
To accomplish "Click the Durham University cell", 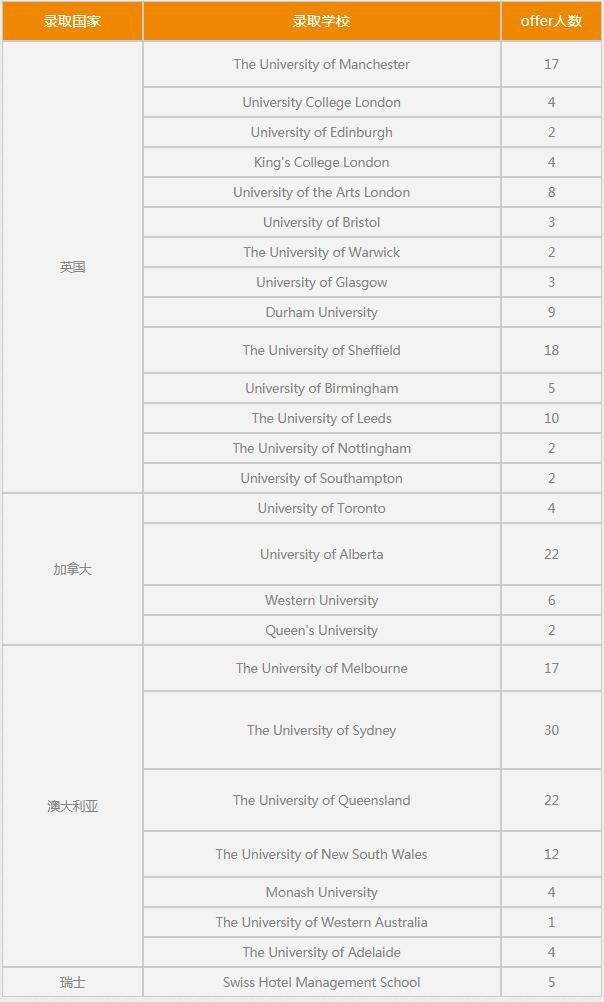I will pyautogui.click(x=321, y=312).
